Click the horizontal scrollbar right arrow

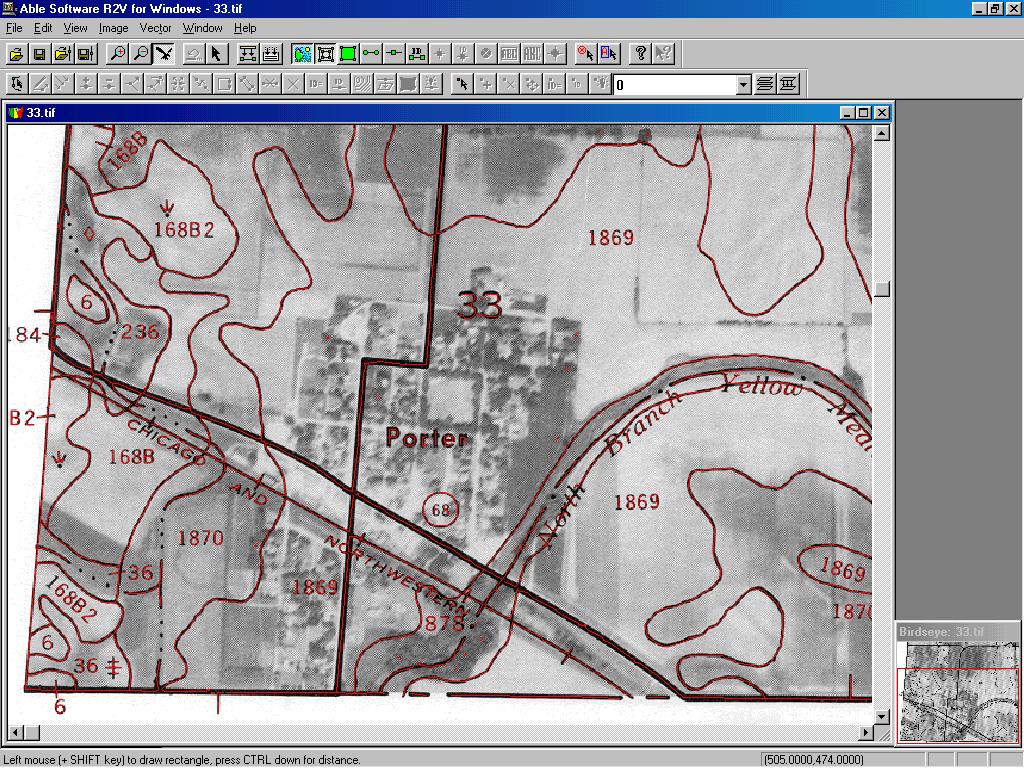click(x=866, y=733)
